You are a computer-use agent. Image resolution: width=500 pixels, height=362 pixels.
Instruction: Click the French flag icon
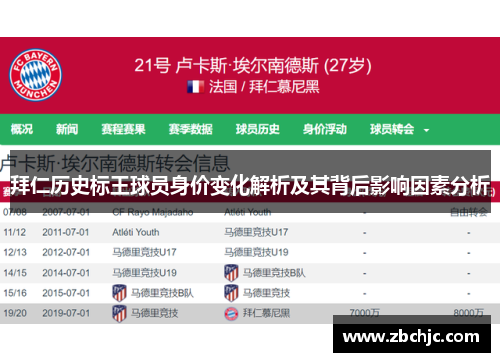coord(196,87)
